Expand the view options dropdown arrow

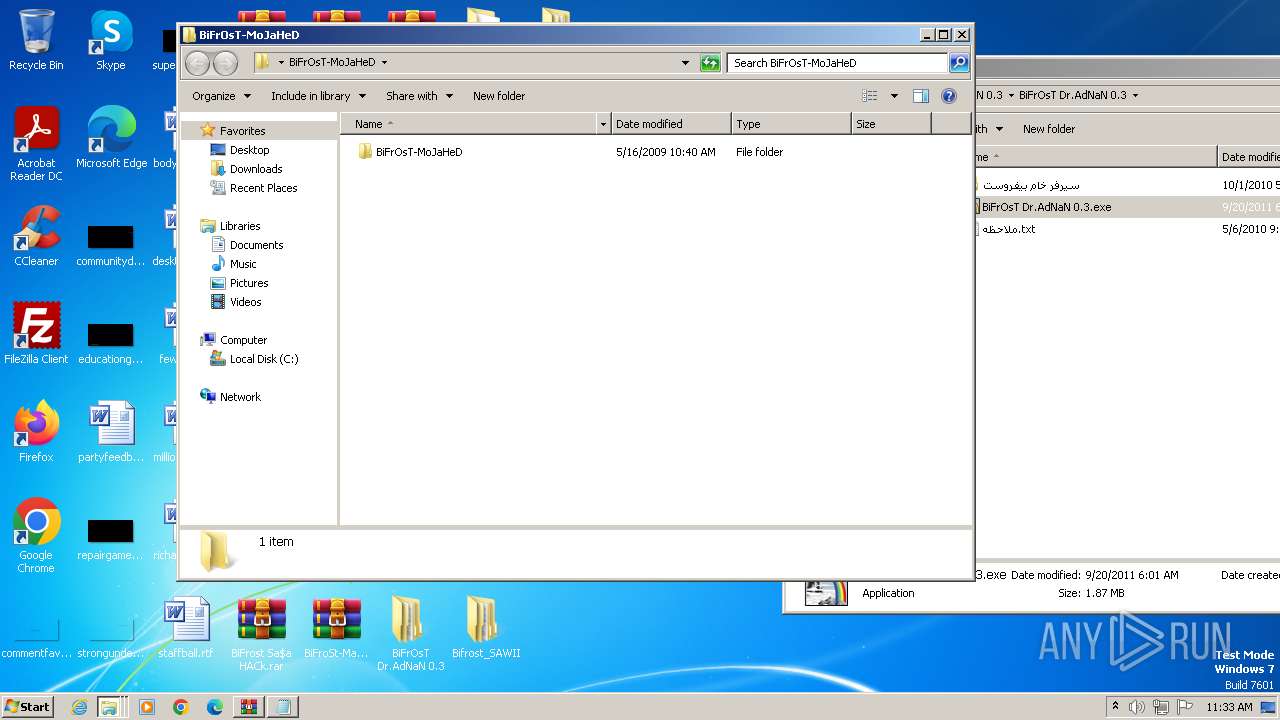click(894, 96)
